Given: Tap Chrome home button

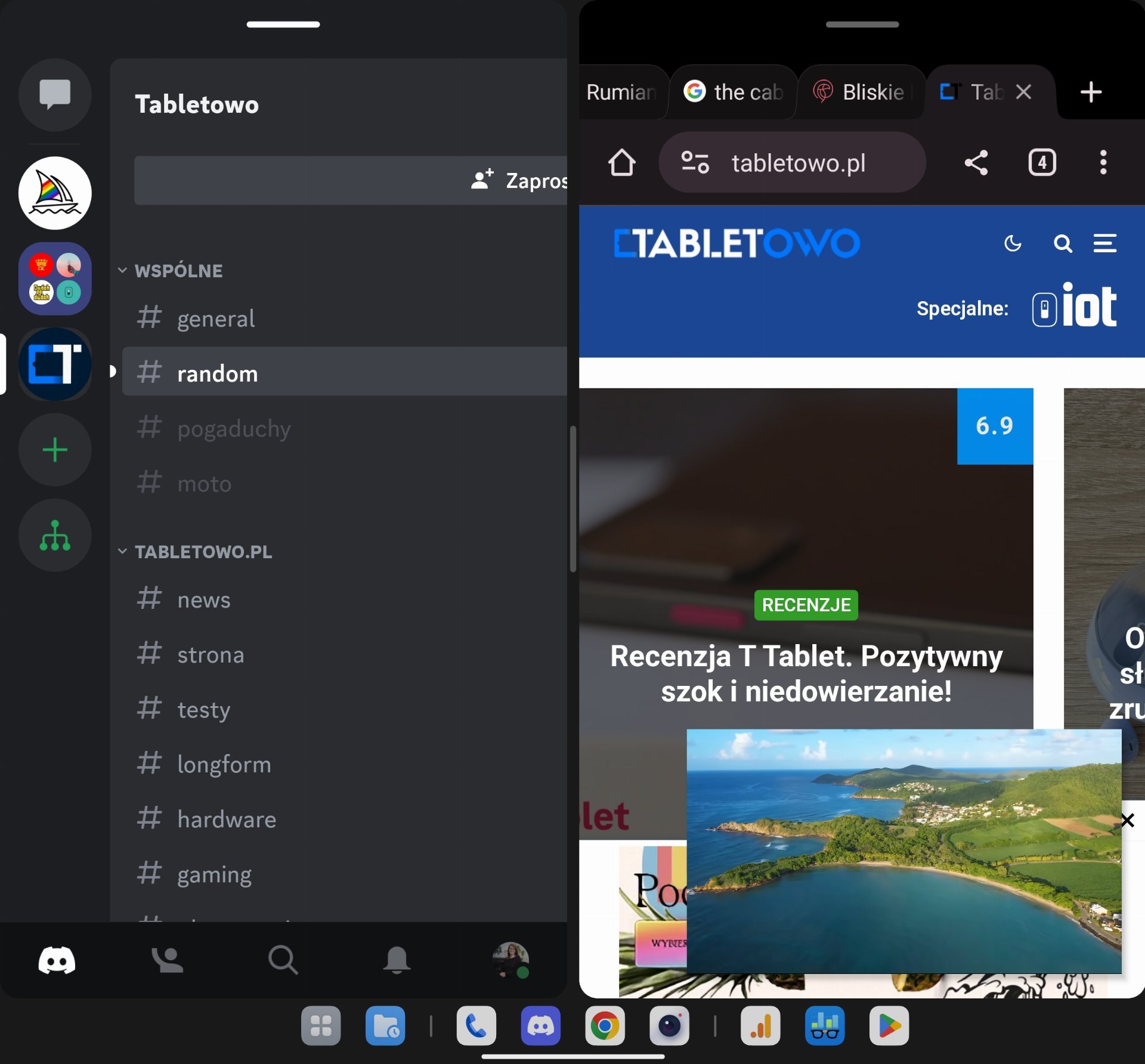Looking at the screenshot, I should point(622,162).
